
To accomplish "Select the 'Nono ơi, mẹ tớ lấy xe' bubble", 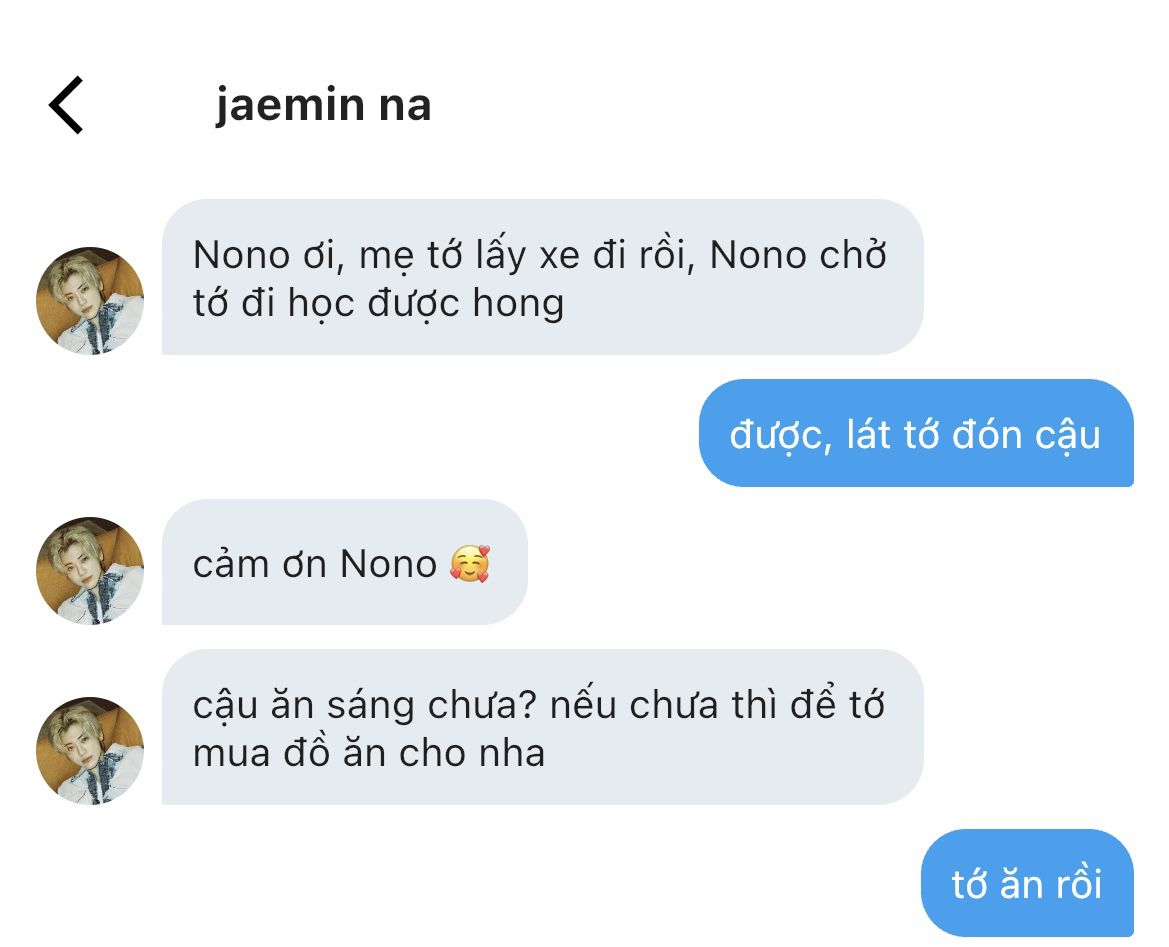I will click(x=543, y=277).
